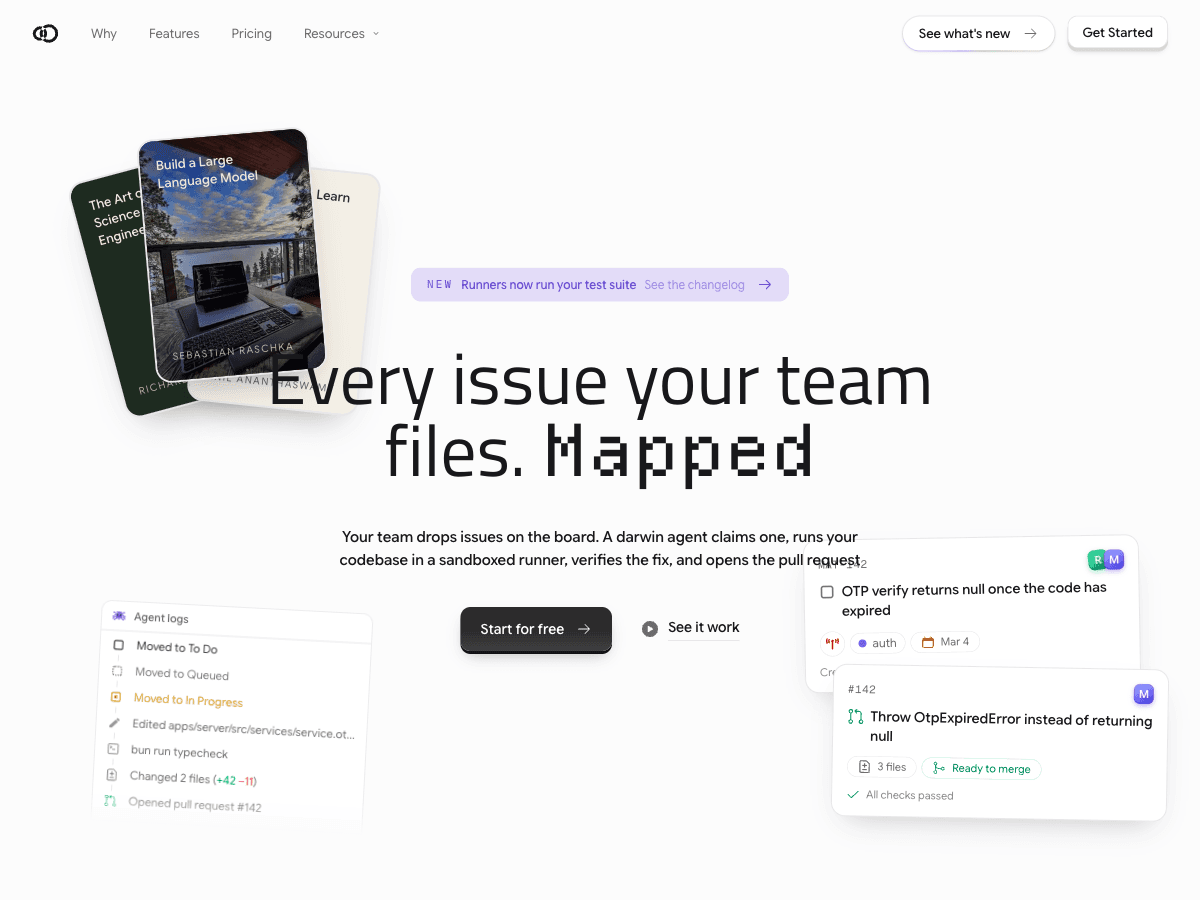Click the Moved to To Do log entry
The image size is (1200, 900).
pyautogui.click(x=177, y=648)
